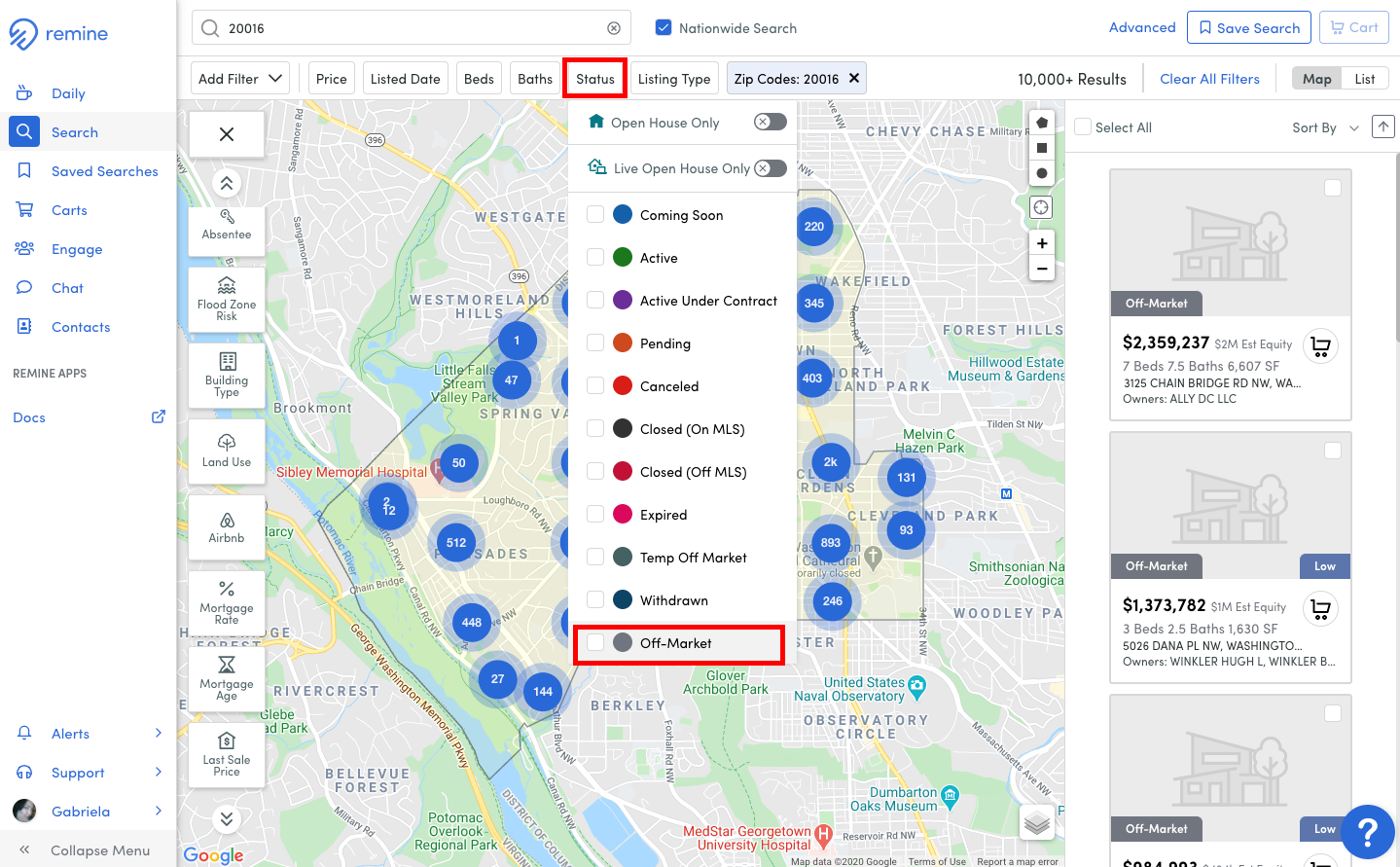Screen dimensions: 1400x867
Task: Select checkbox on 3125 Chain Bridge card
Action: pyautogui.click(x=1333, y=188)
